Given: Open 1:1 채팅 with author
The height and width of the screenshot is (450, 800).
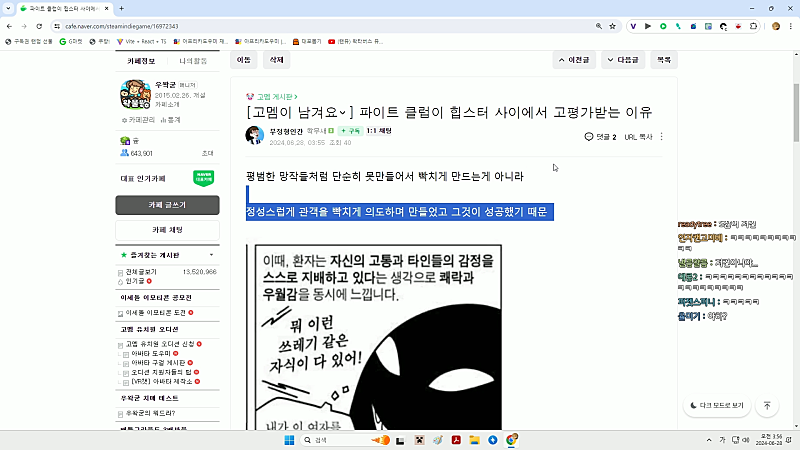Looking at the screenshot, I should 379,131.
